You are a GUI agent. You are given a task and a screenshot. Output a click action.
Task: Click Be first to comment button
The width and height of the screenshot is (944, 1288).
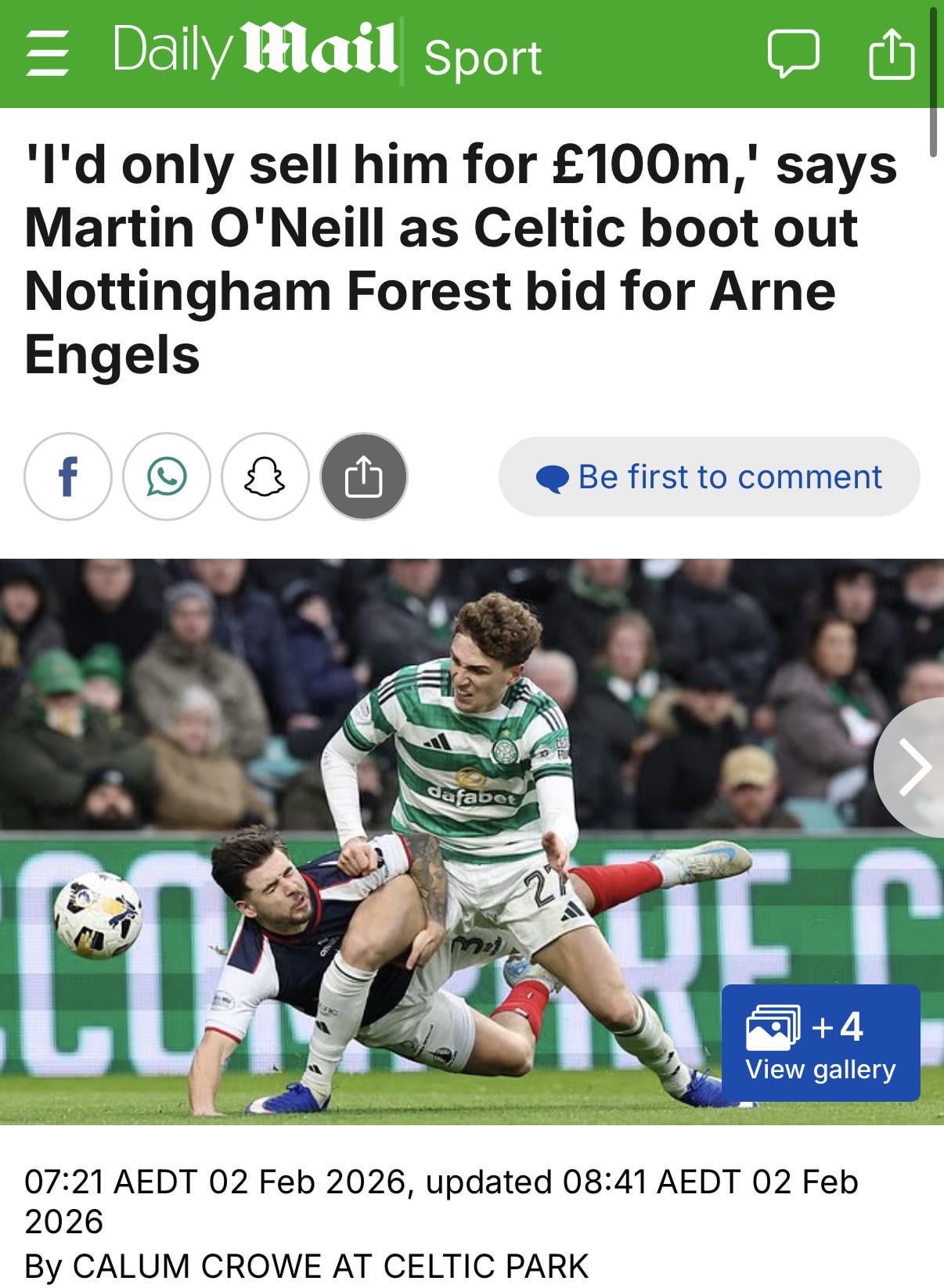point(709,477)
